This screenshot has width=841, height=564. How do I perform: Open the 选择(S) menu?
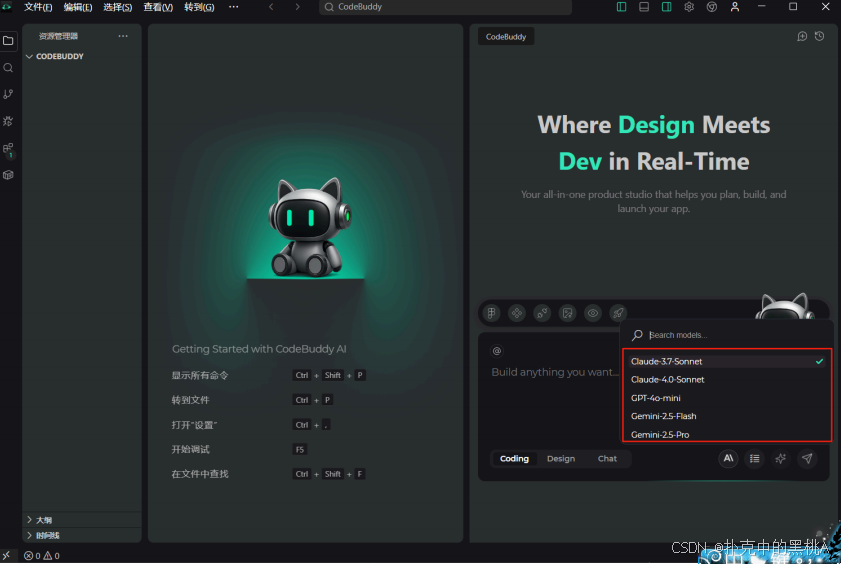pos(117,7)
